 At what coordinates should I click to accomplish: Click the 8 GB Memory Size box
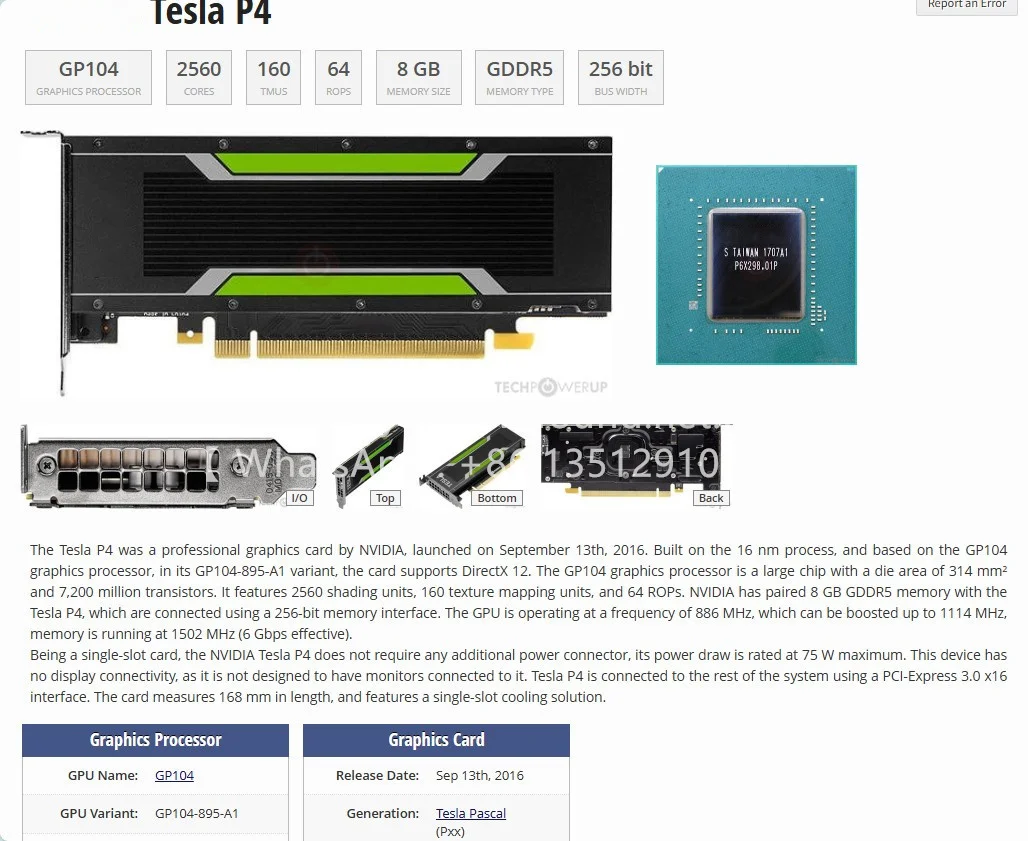pyautogui.click(x=418, y=77)
